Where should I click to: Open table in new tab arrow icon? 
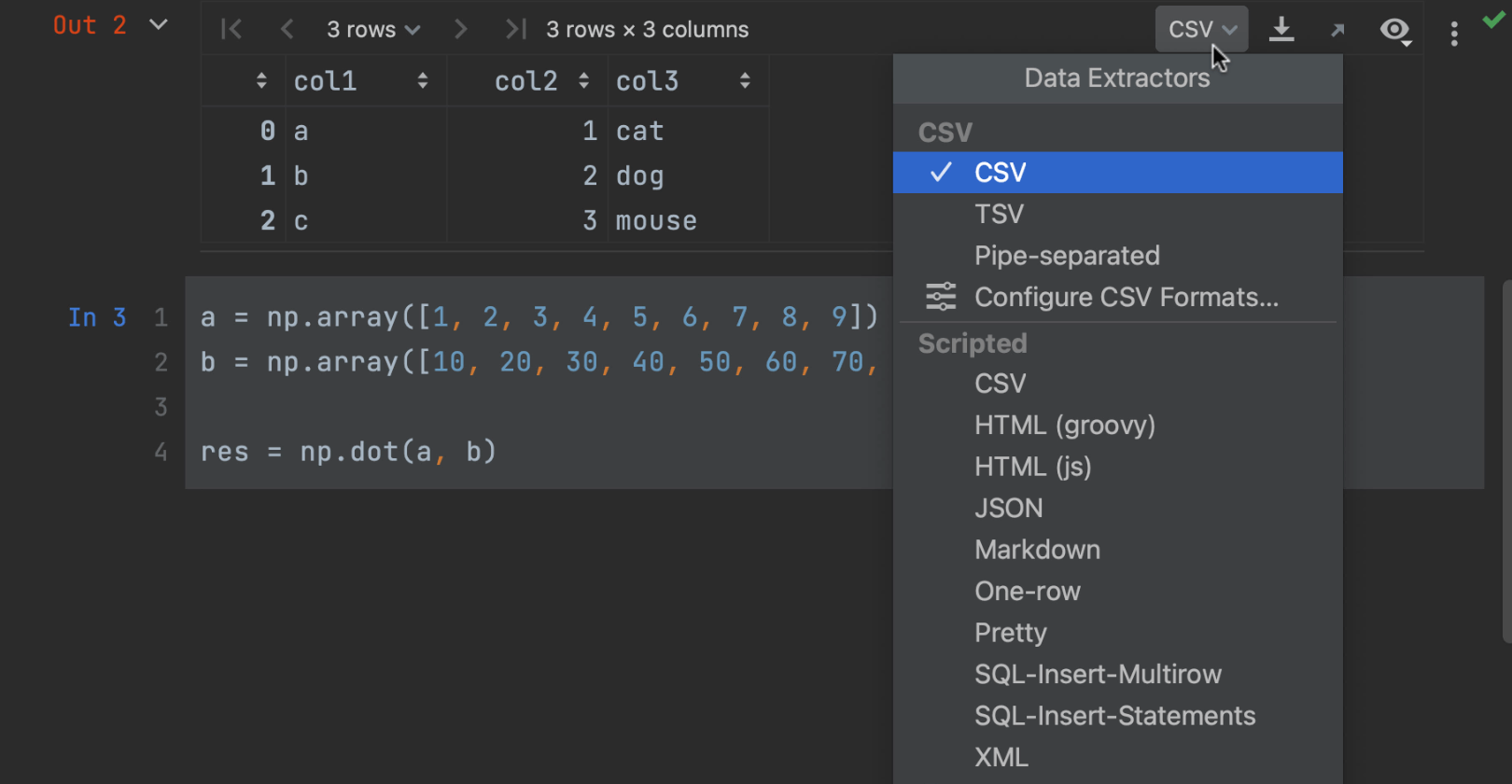tap(1337, 30)
